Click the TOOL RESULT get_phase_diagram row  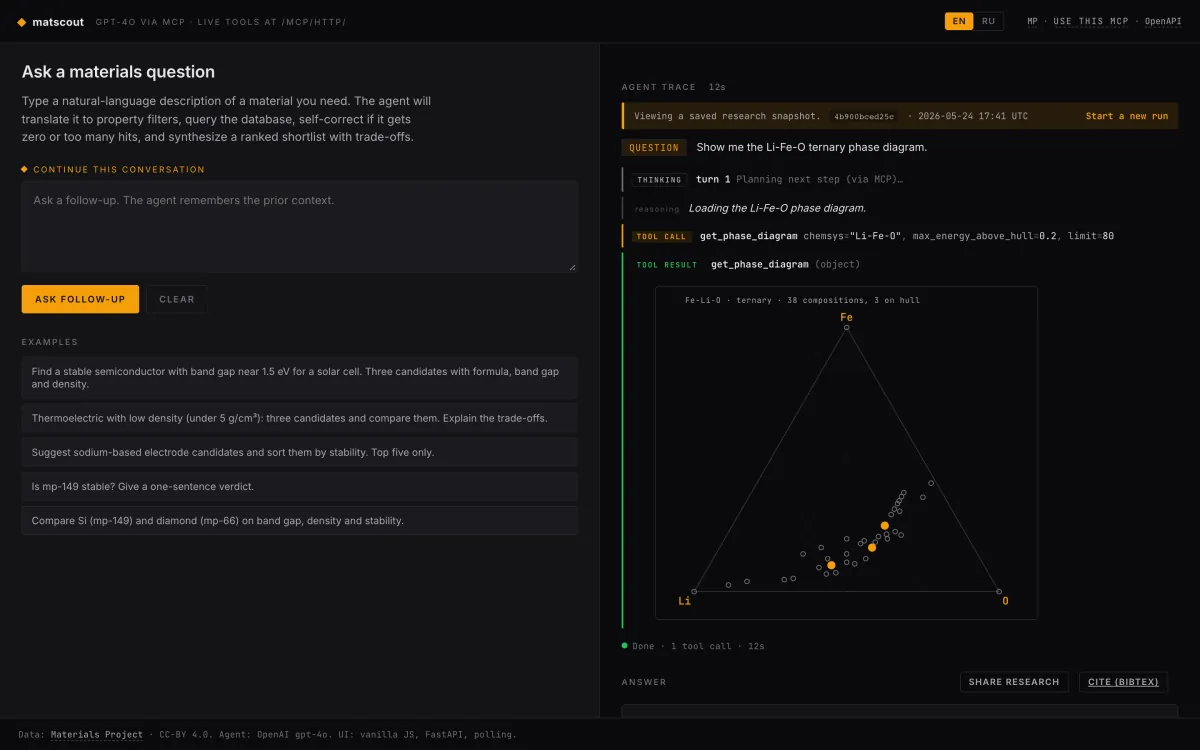point(900,264)
